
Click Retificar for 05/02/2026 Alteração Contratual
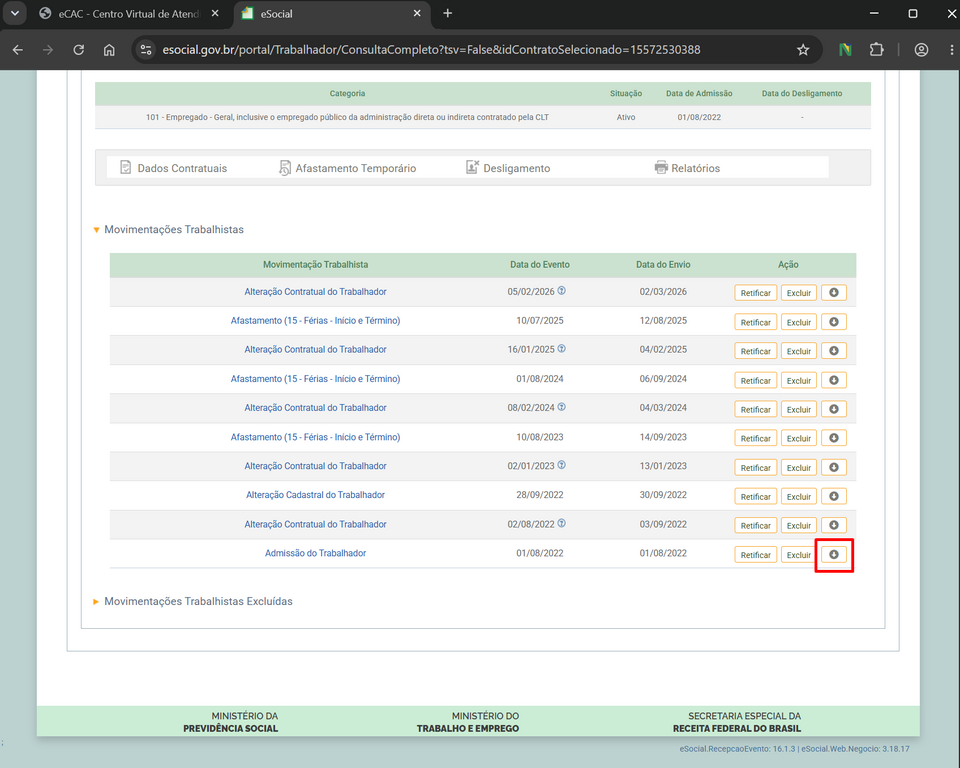pos(756,293)
